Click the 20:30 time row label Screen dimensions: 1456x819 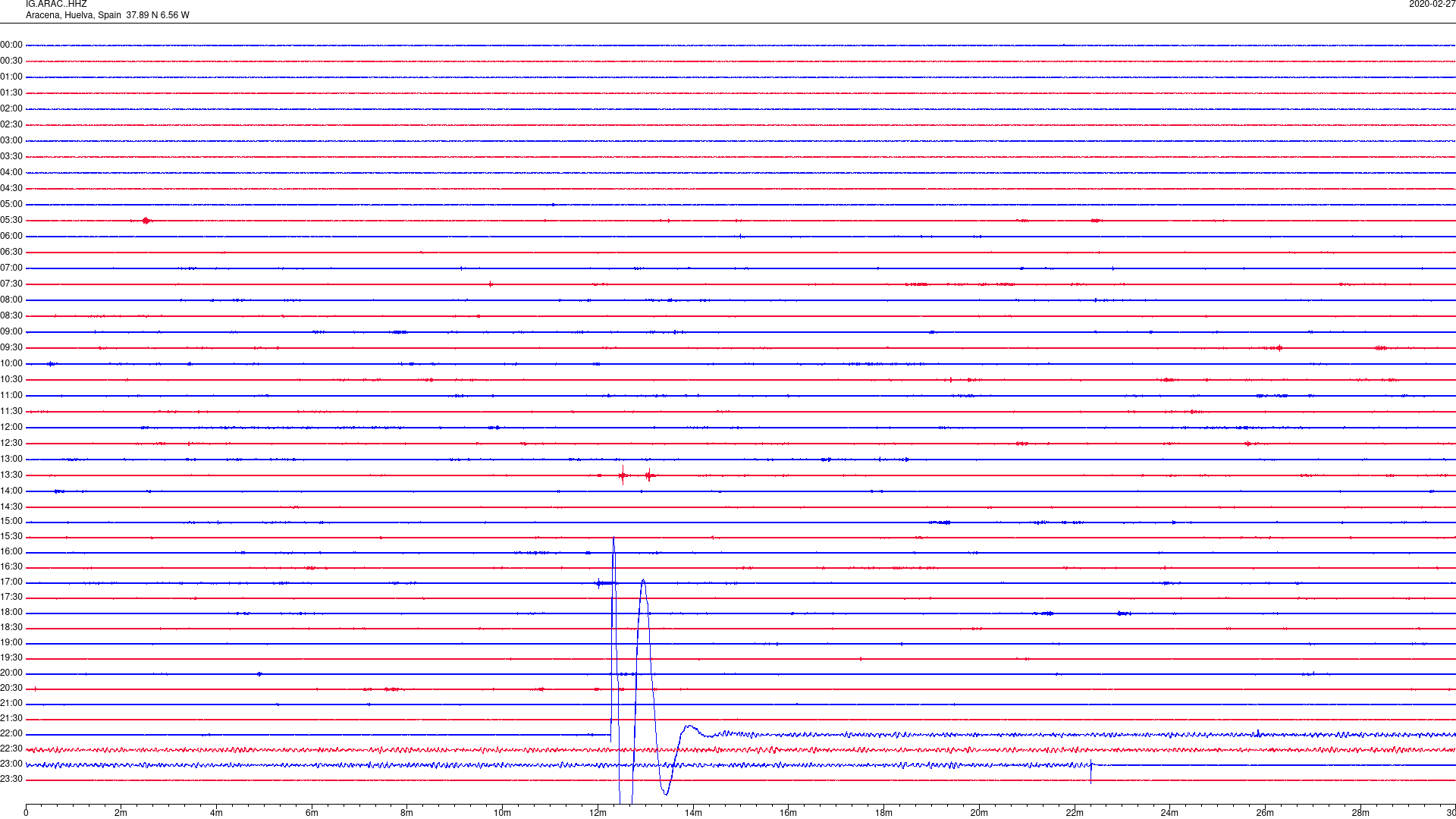(x=11, y=688)
